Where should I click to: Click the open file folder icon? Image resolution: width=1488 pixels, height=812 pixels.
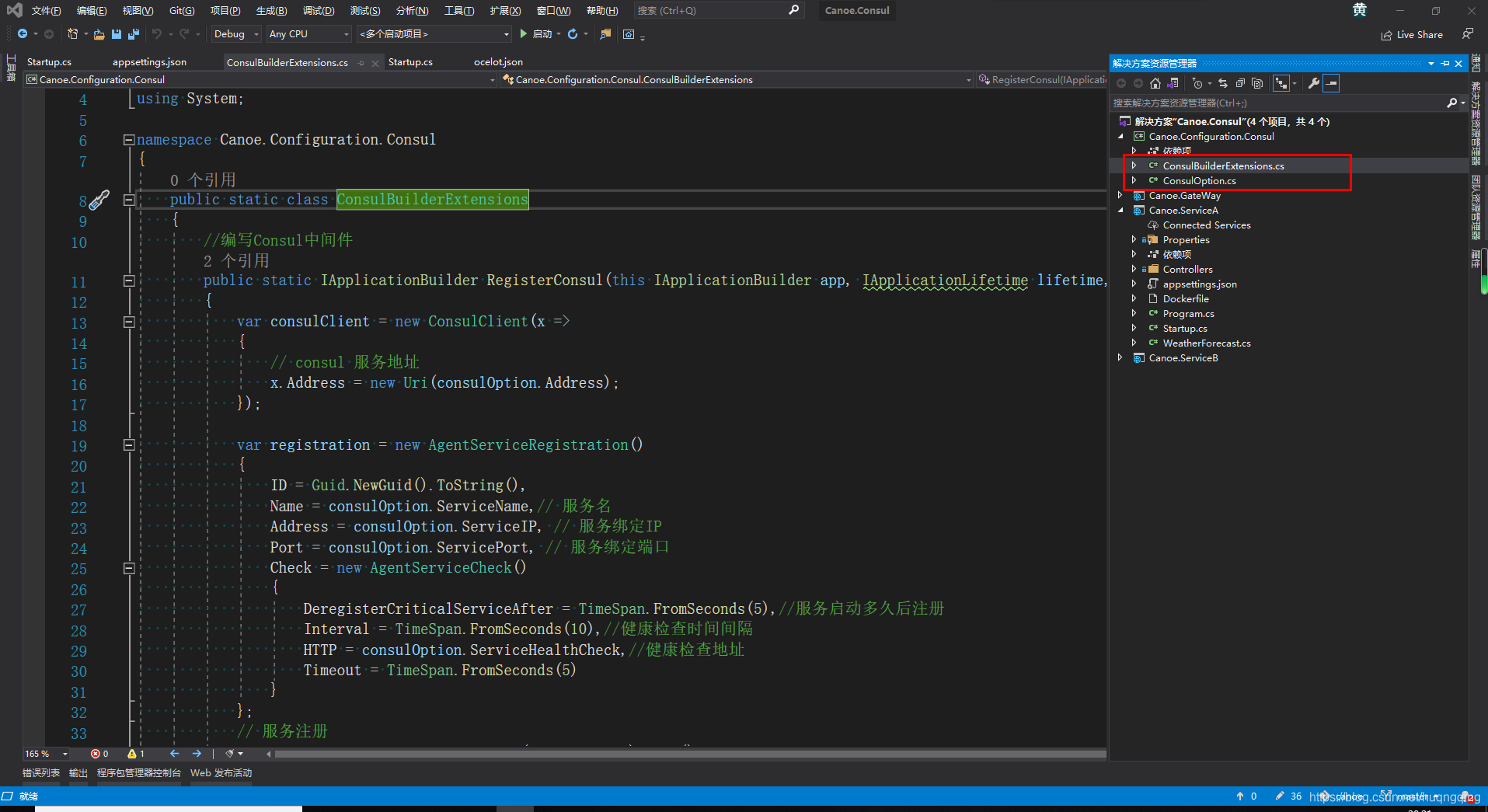(99, 34)
